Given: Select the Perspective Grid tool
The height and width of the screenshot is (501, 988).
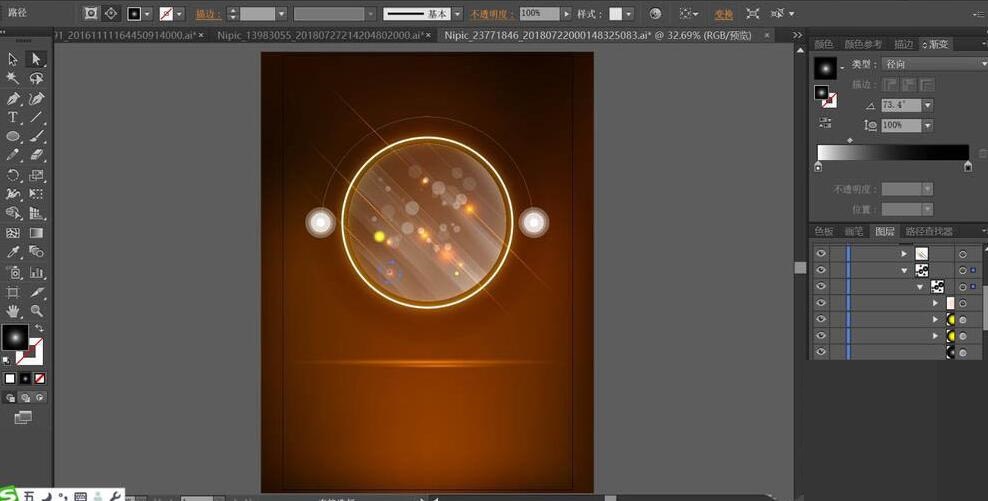Looking at the screenshot, I should coord(36,214).
